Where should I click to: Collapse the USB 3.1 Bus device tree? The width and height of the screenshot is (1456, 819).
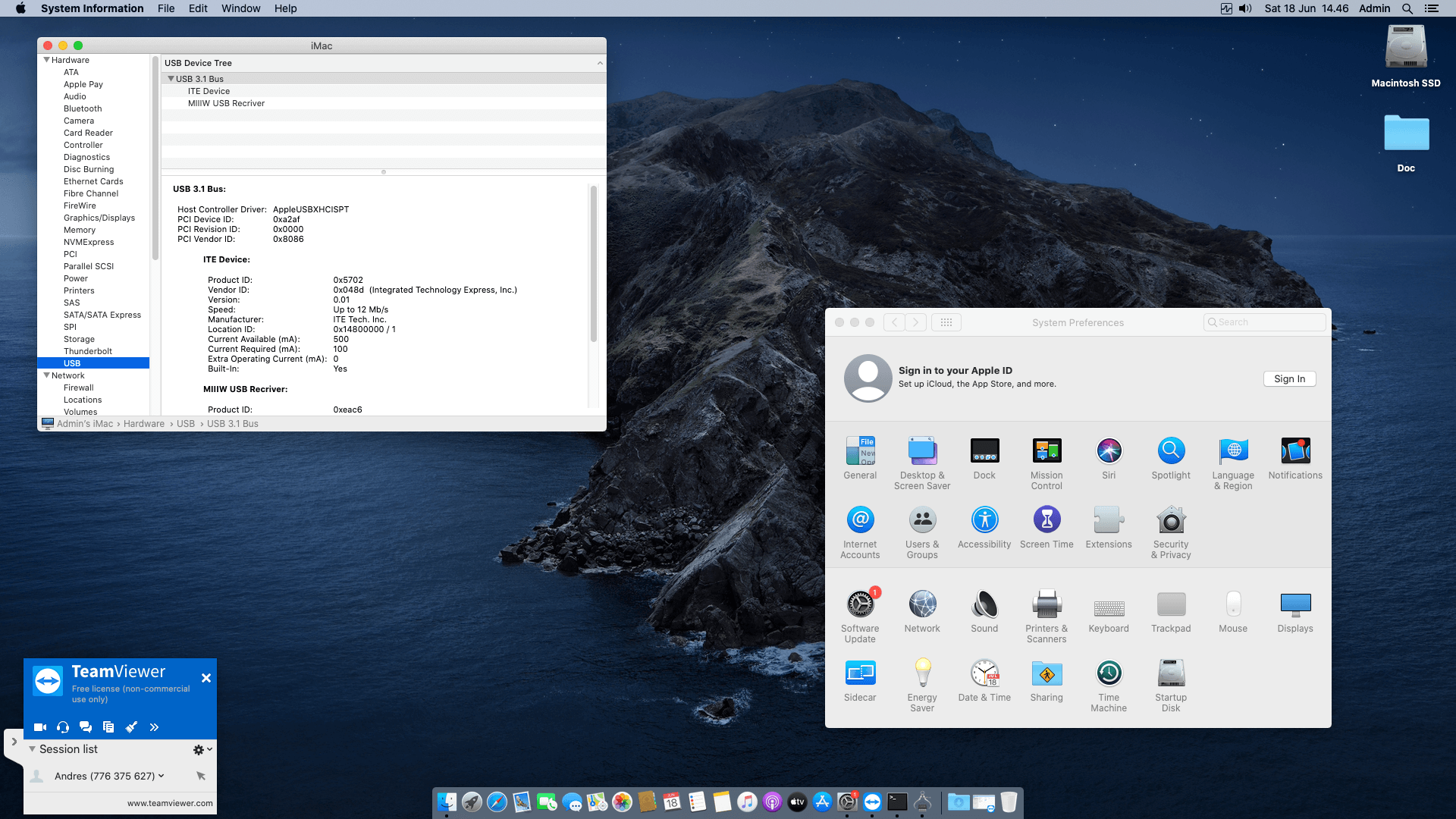[x=170, y=78]
